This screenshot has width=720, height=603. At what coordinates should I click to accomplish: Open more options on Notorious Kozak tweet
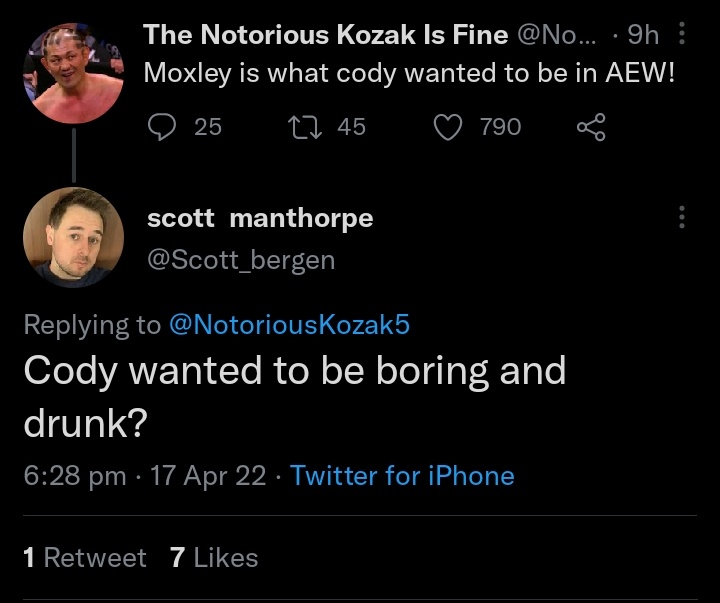(x=682, y=33)
